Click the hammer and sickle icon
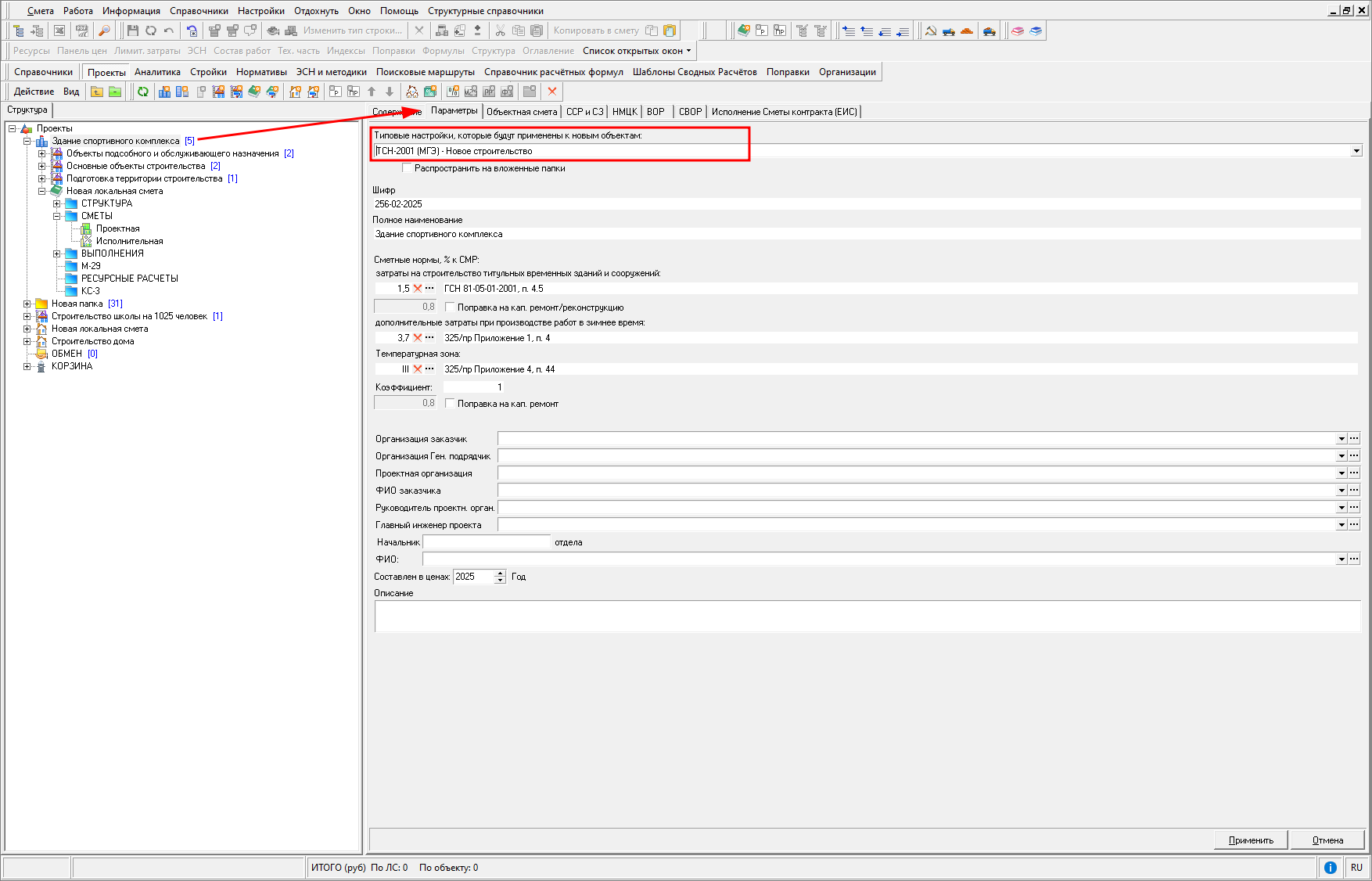Screen dimensions: 1372x881 (x=931, y=31)
